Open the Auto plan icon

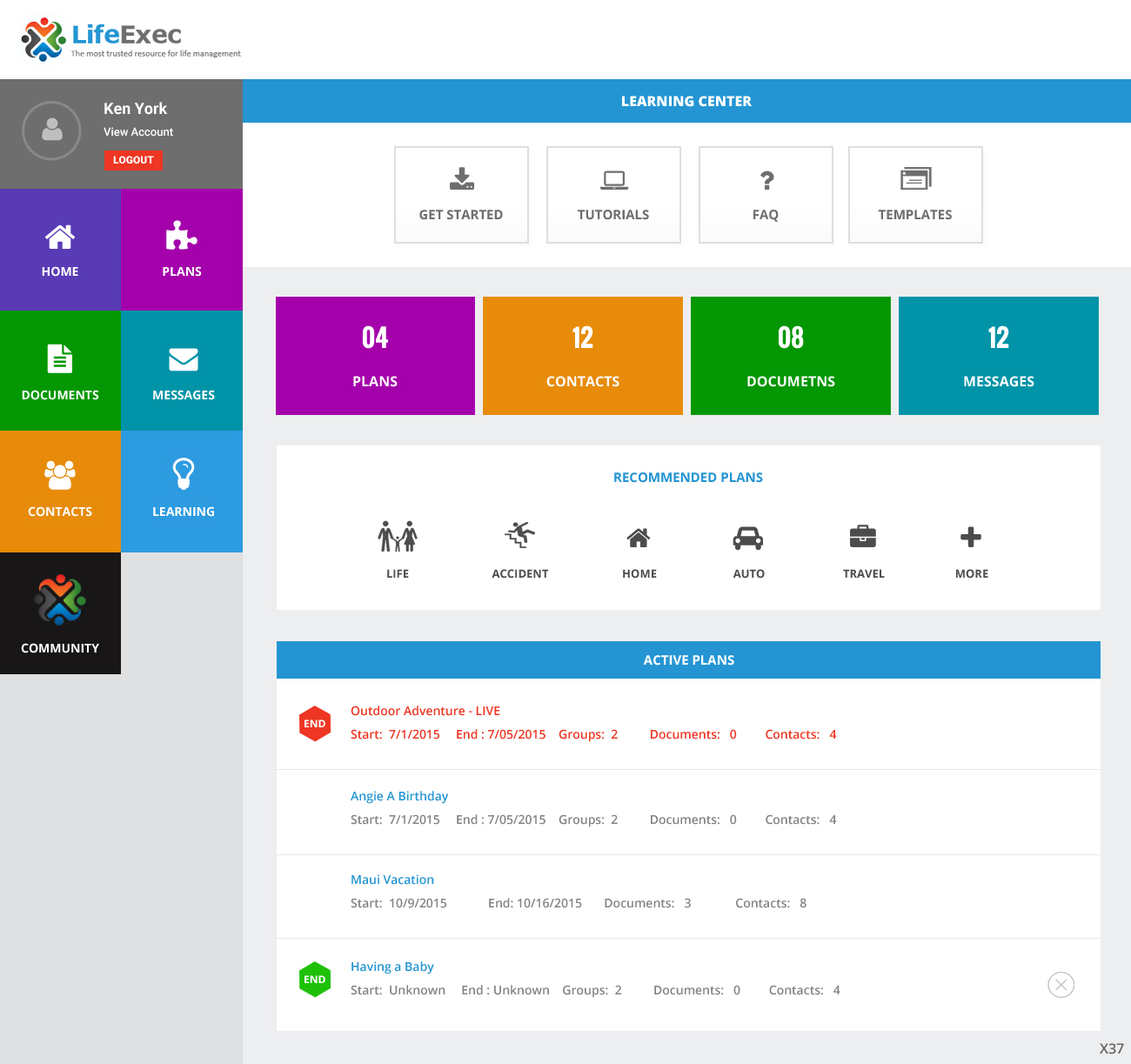coord(748,539)
